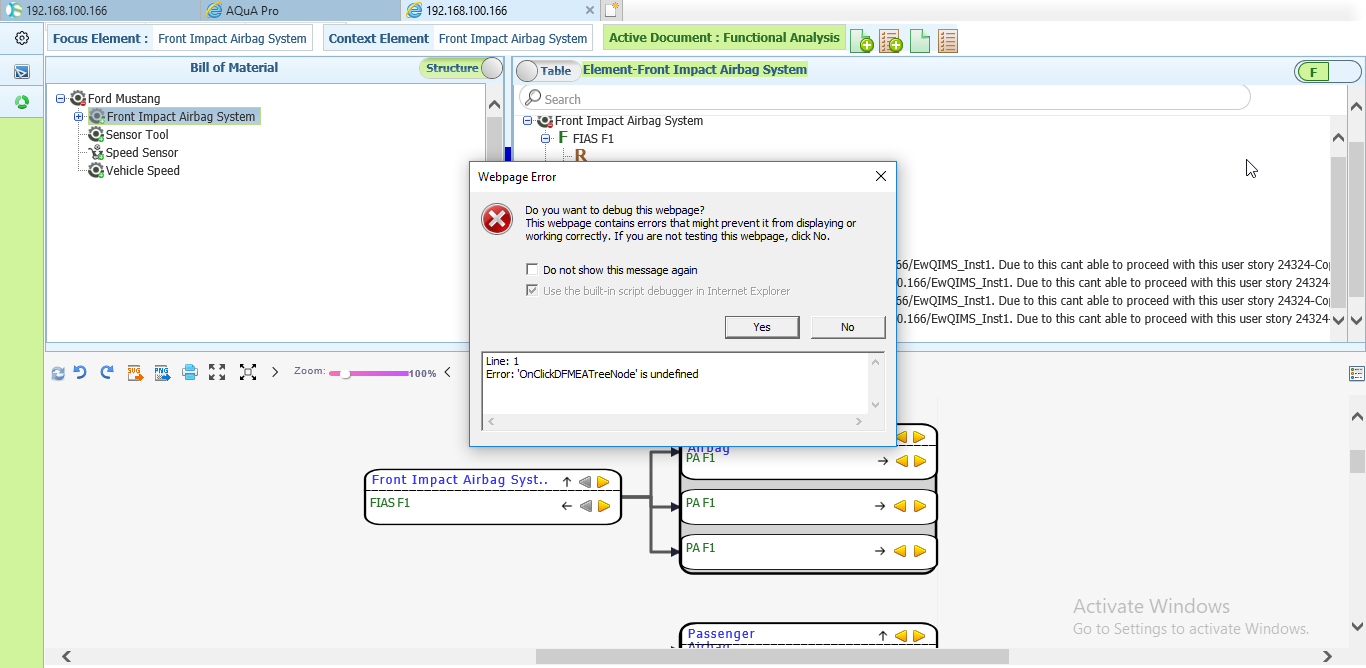Switch to the first 192.168.100.166 browser tab
Image resolution: width=1366 pixels, height=668 pixels.
pos(100,10)
